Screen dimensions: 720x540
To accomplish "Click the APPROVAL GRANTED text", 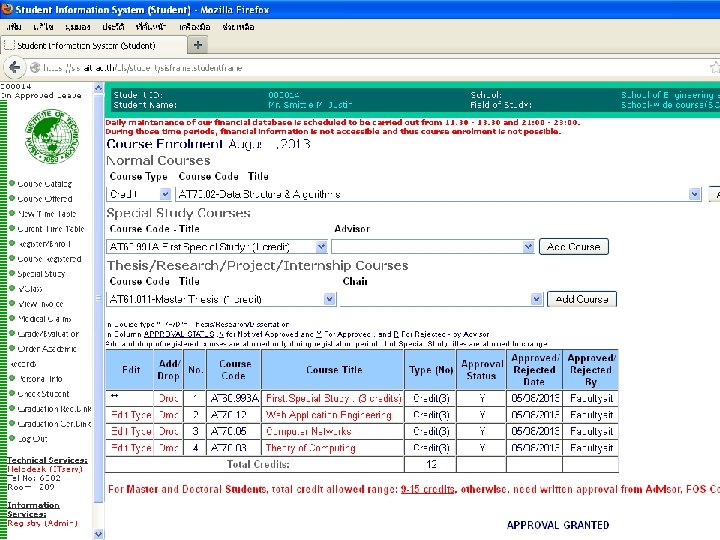I will pos(557,525).
